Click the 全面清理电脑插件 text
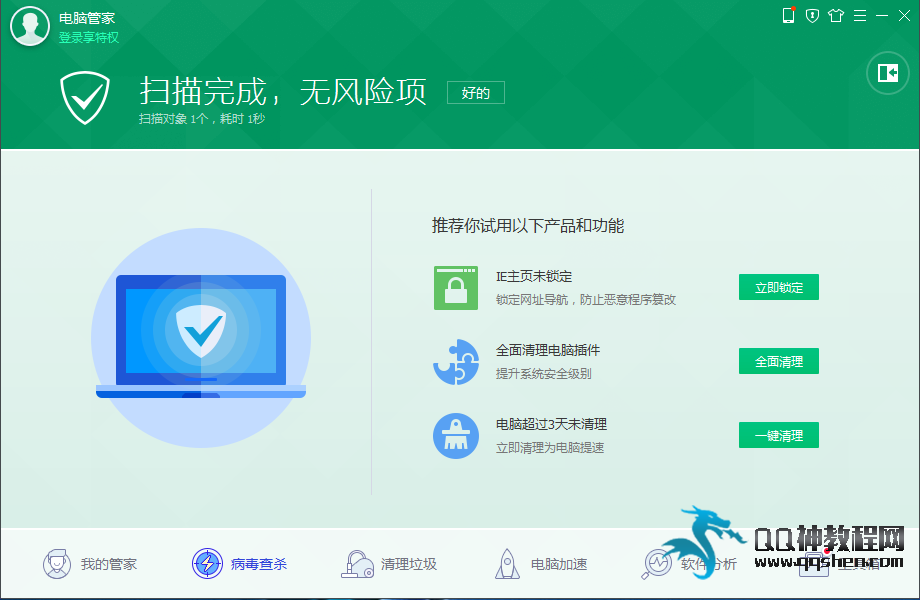920x600 pixels. point(548,350)
